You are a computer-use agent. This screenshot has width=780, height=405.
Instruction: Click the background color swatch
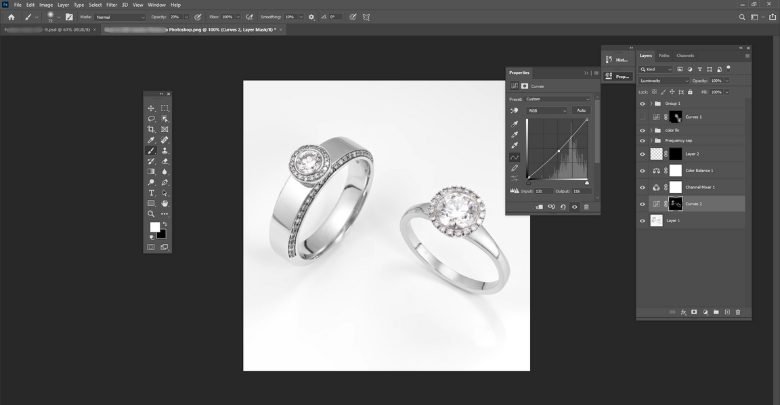click(162, 234)
